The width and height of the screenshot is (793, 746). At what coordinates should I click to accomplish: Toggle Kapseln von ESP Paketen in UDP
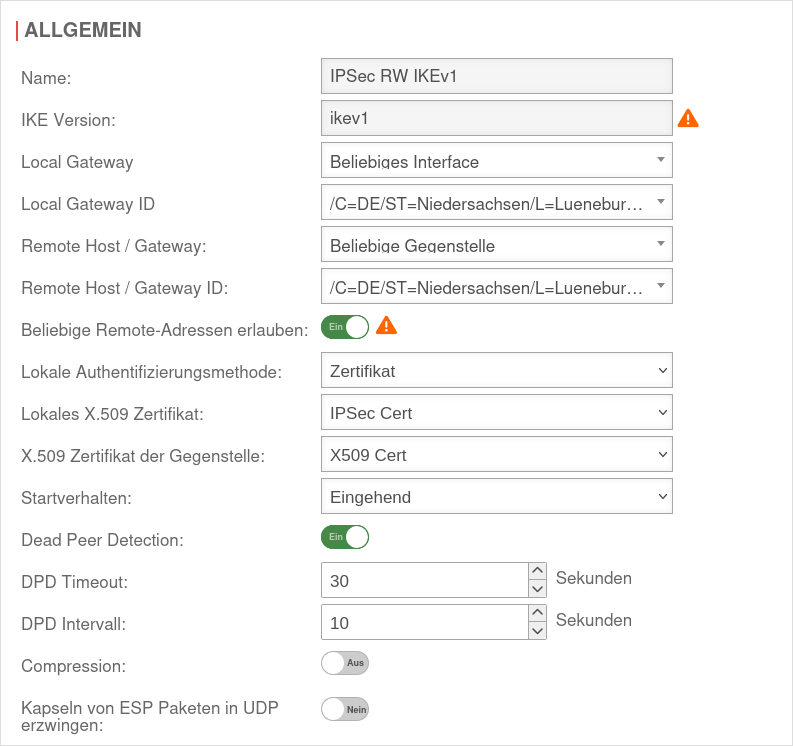pyautogui.click(x=345, y=709)
